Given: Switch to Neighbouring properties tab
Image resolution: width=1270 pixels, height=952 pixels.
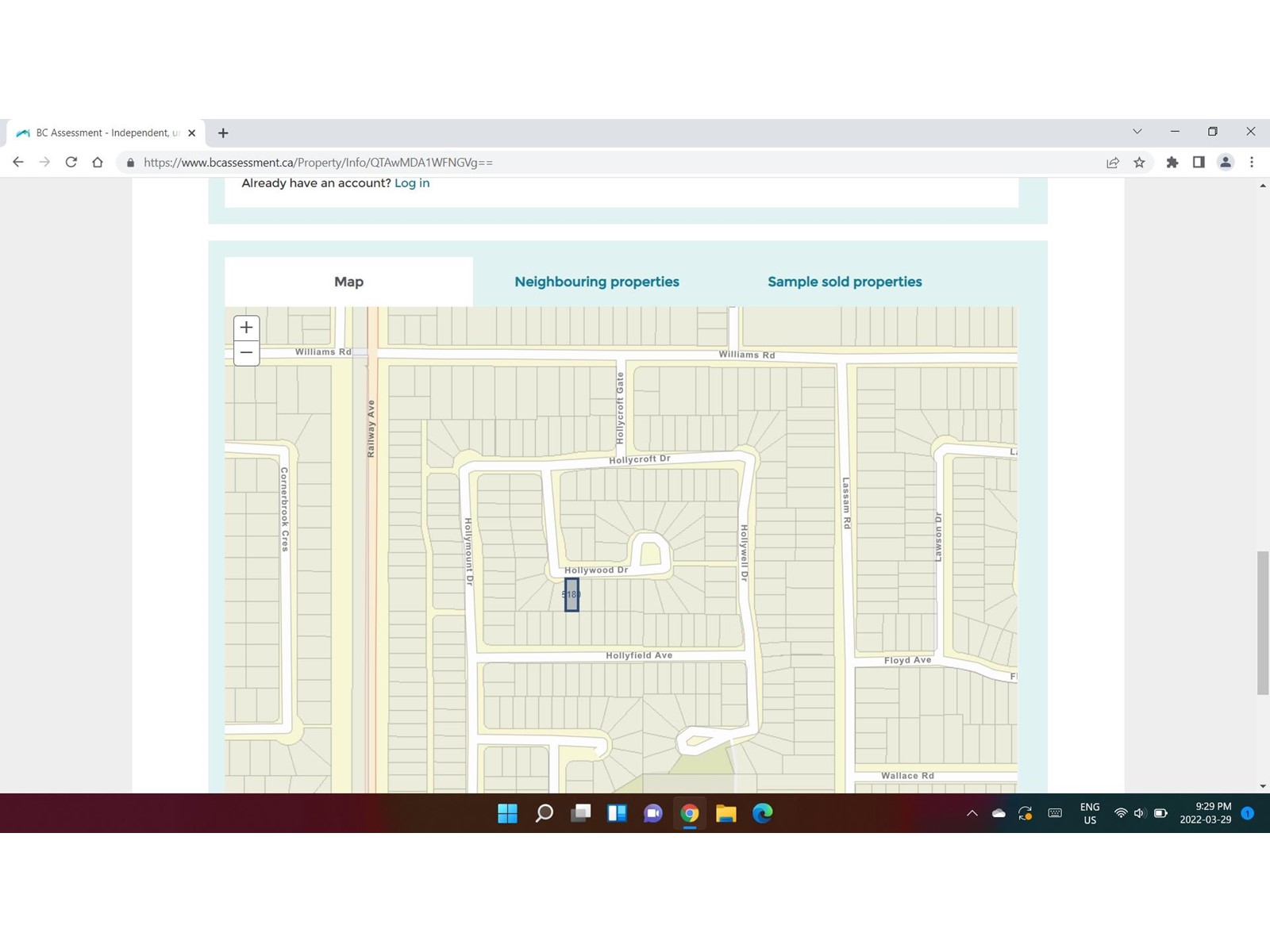Looking at the screenshot, I should pos(596,282).
